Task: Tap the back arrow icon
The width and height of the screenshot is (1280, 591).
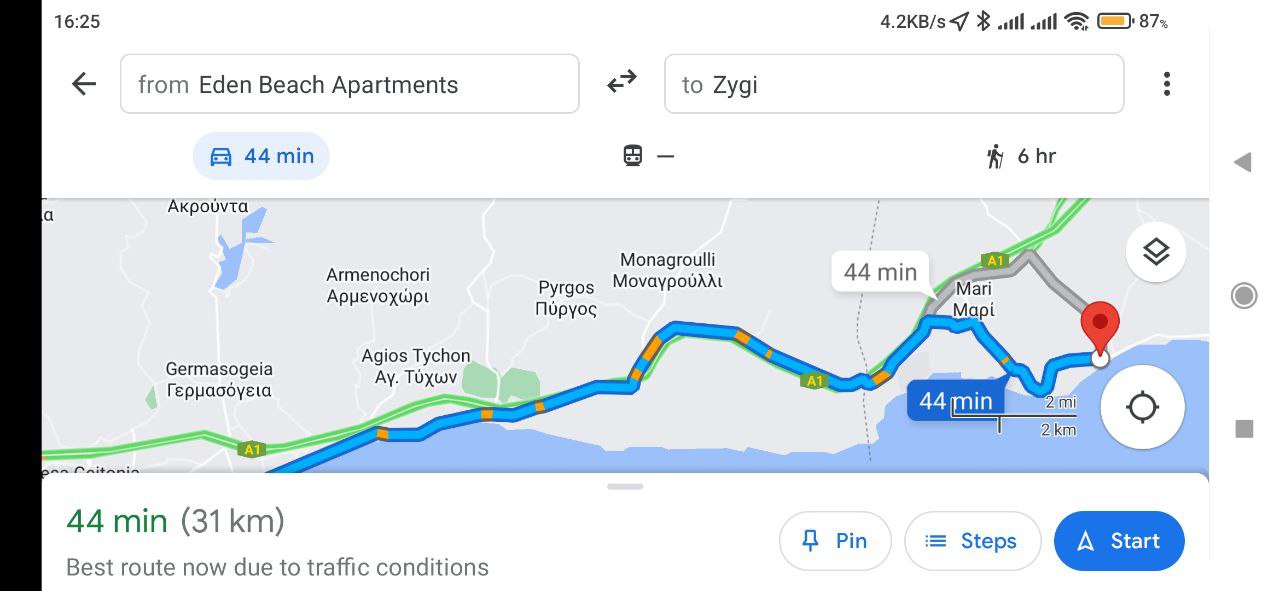Action: (84, 84)
